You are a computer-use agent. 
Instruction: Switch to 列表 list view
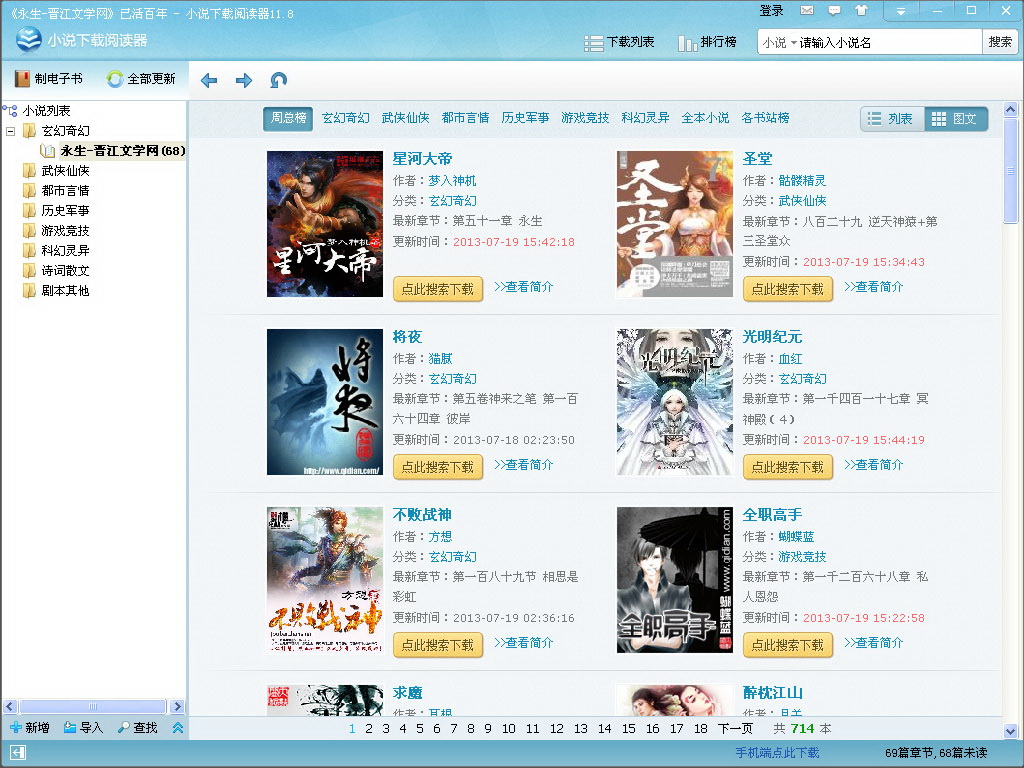pos(891,119)
